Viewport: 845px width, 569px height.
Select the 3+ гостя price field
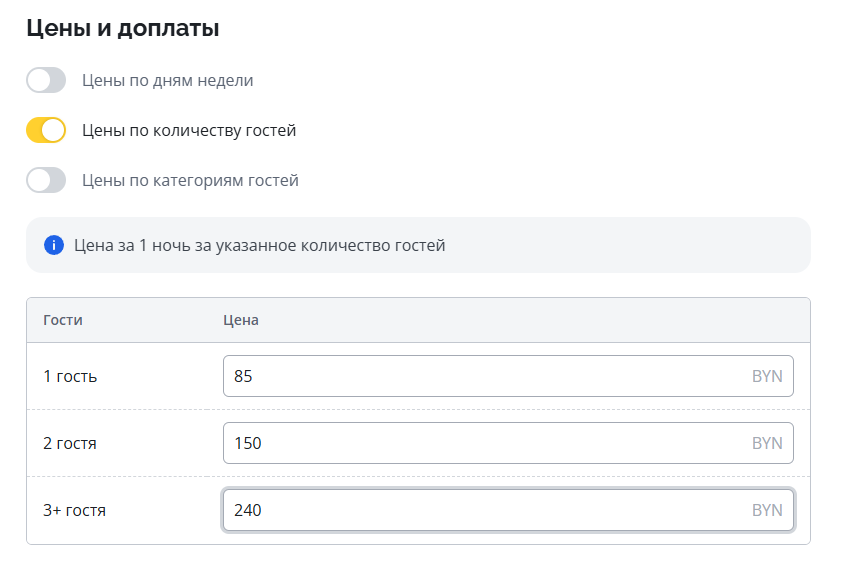tap(480, 510)
